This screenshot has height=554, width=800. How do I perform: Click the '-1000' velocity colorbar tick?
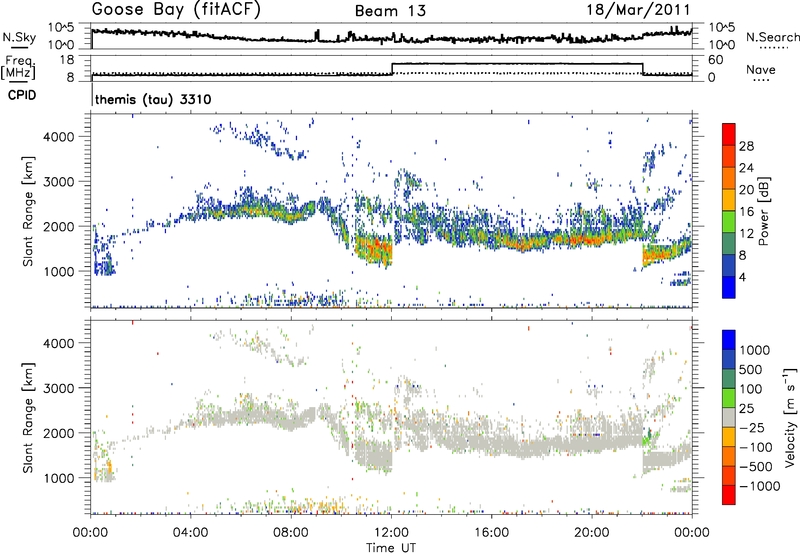tap(759, 486)
